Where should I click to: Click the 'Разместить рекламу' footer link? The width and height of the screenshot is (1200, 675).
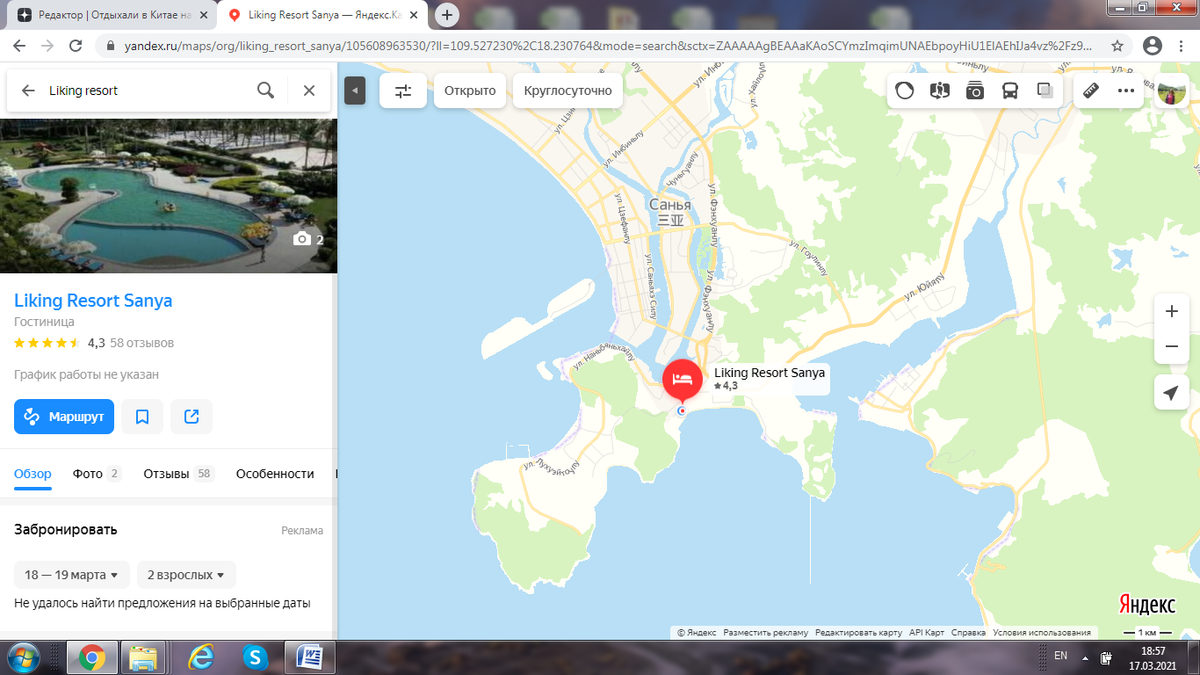pos(766,632)
